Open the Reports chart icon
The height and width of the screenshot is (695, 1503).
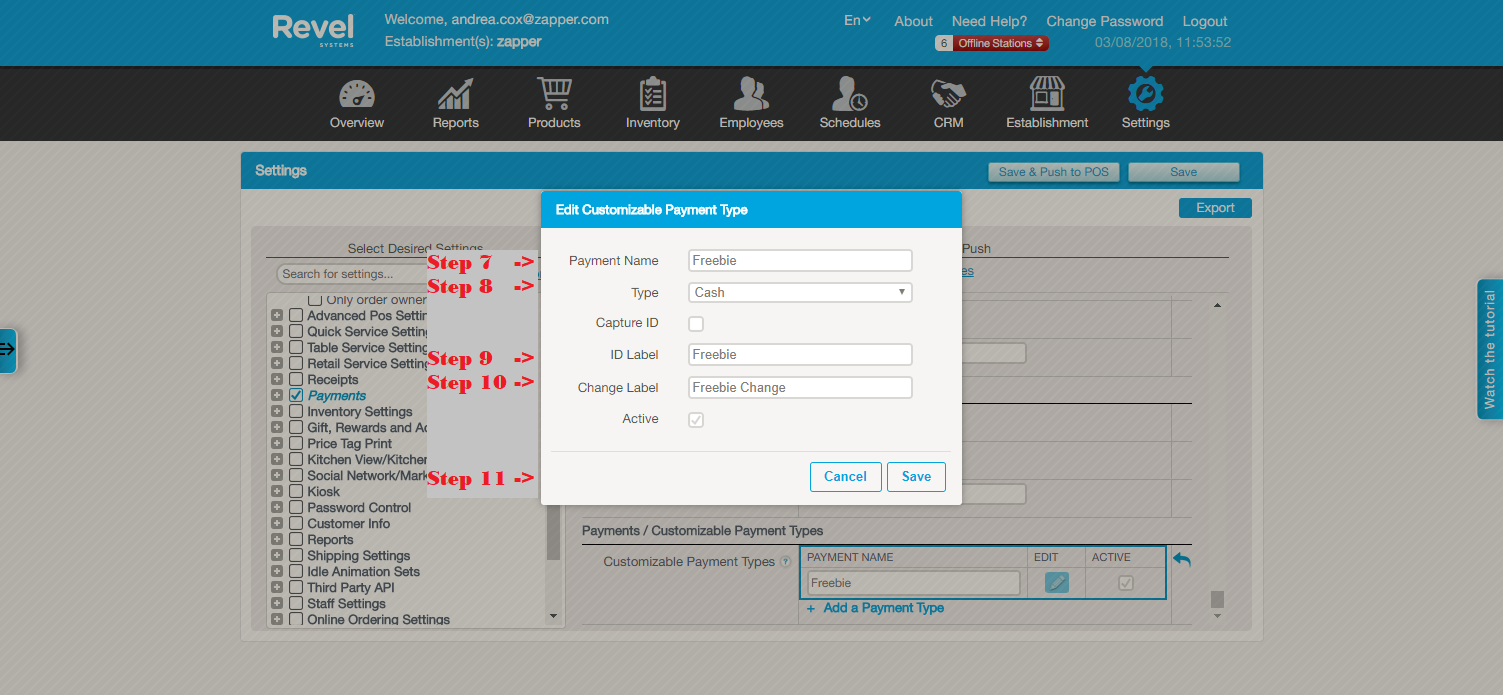(455, 96)
